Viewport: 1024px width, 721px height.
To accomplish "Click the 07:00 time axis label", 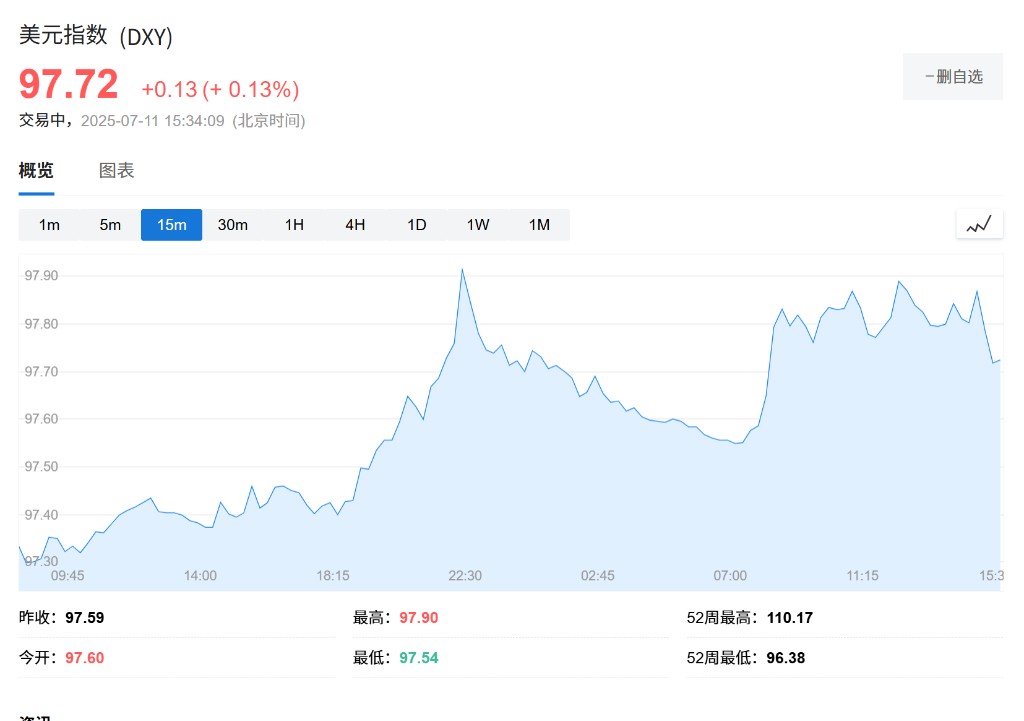I will [x=729, y=575].
